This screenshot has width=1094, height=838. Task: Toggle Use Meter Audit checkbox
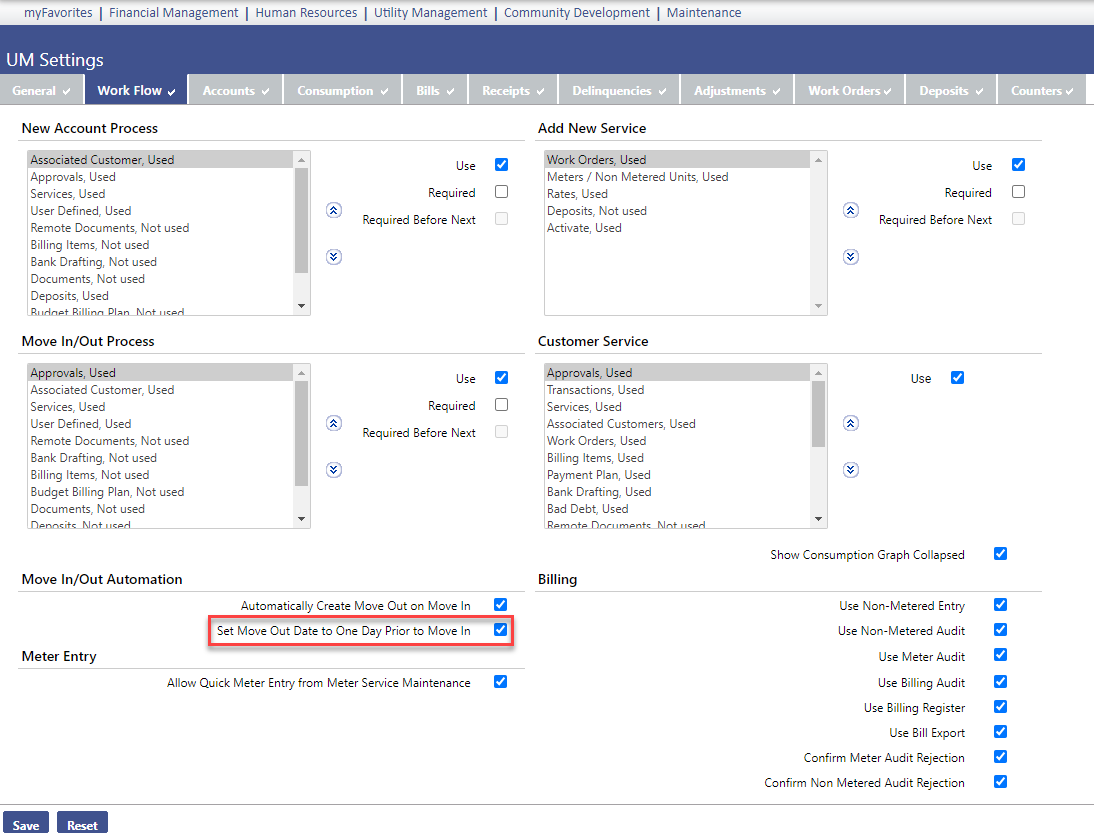(x=1001, y=655)
